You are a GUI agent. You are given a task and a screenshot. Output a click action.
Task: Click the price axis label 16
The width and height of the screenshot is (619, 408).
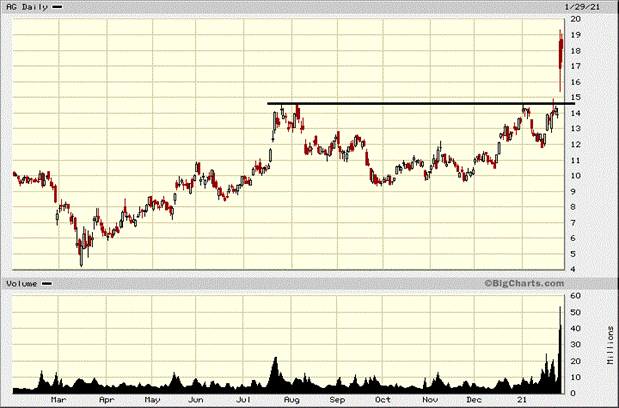tap(576, 82)
